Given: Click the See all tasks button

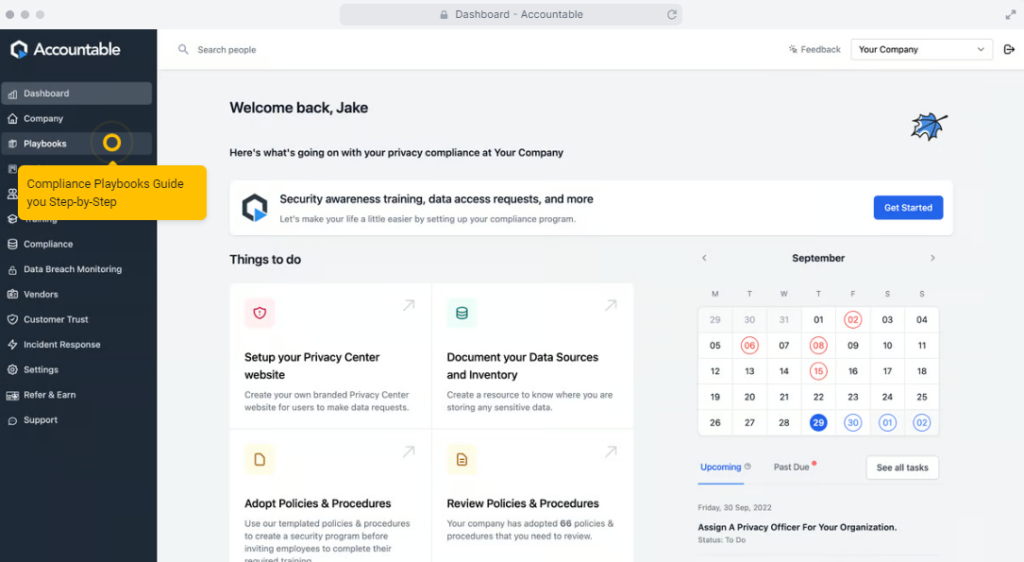Looking at the screenshot, I should 902,467.
